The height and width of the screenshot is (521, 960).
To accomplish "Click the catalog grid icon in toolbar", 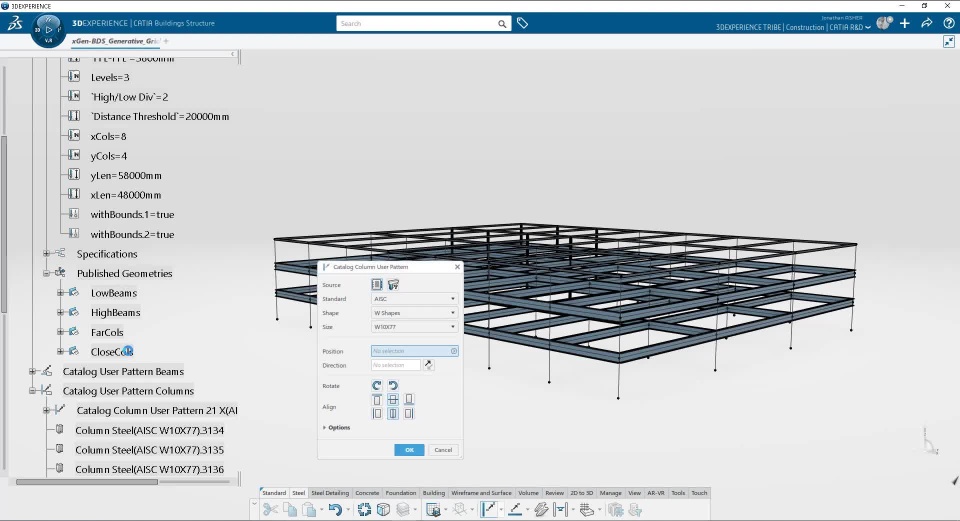I will (x=433, y=509).
